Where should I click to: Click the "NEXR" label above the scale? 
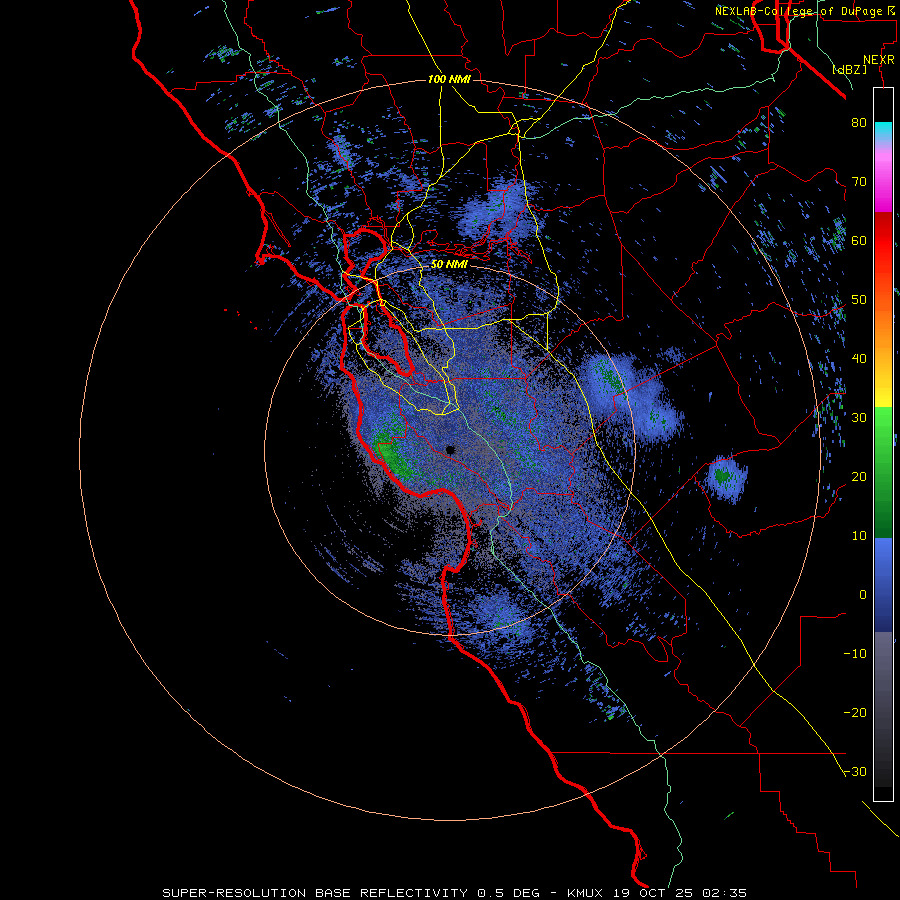pos(879,59)
